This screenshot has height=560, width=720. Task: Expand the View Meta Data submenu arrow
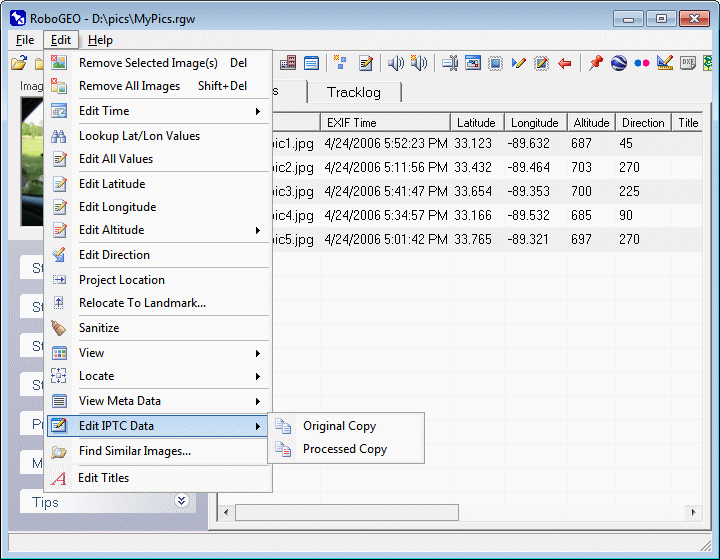click(x=258, y=401)
